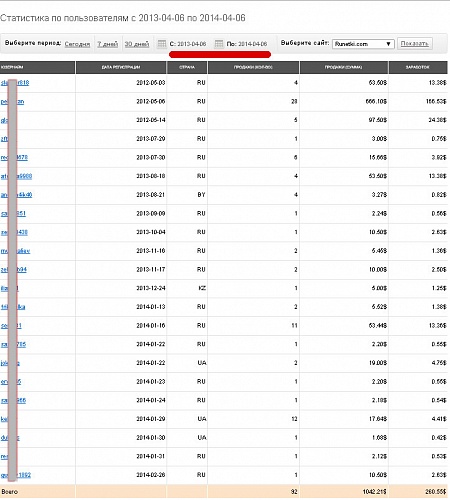The image size is (450, 500).
Task: Open user link in the 2012-05-03 row
Action: [x=15, y=83]
